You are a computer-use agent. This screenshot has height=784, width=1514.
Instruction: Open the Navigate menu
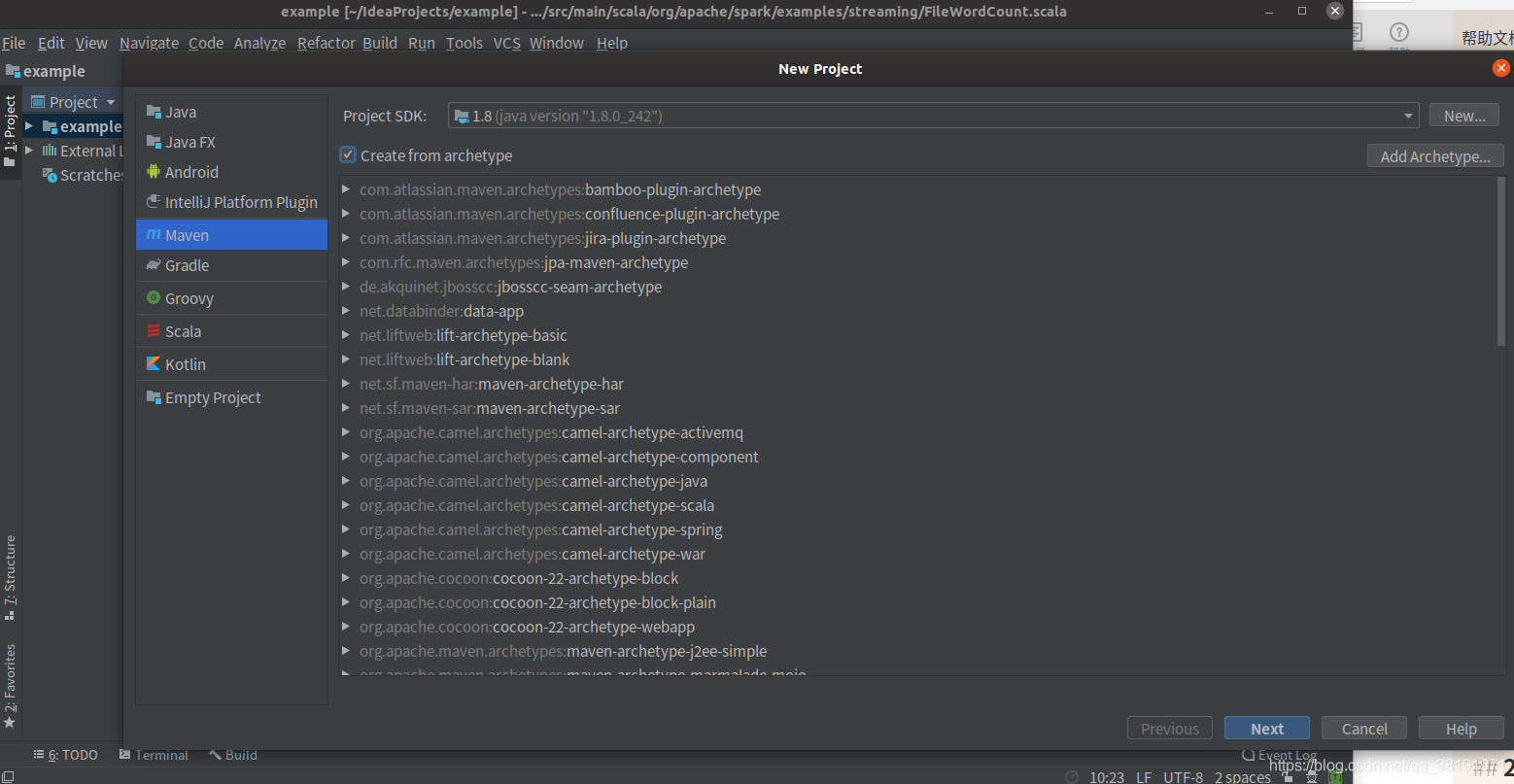click(149, 43)
